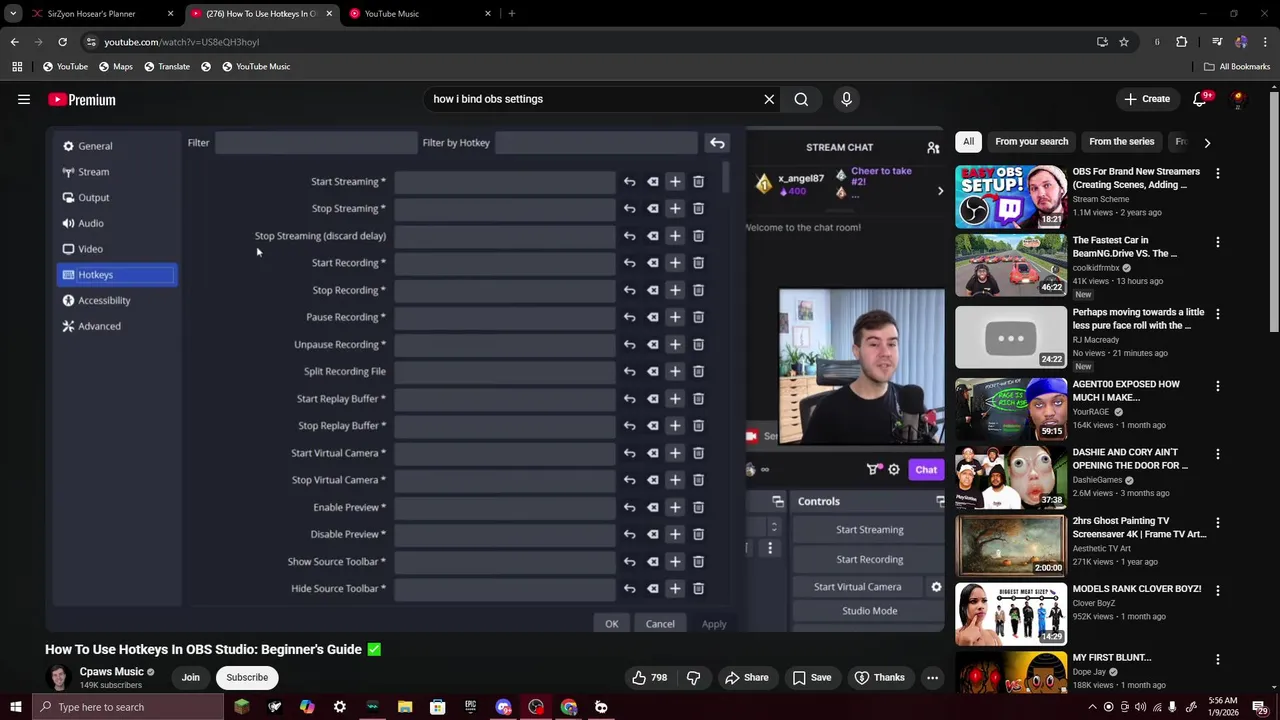Image resolution: width=1280 pixels, height=720 pixels.
Task: Go back to the previous page
Action: (14, 42)
